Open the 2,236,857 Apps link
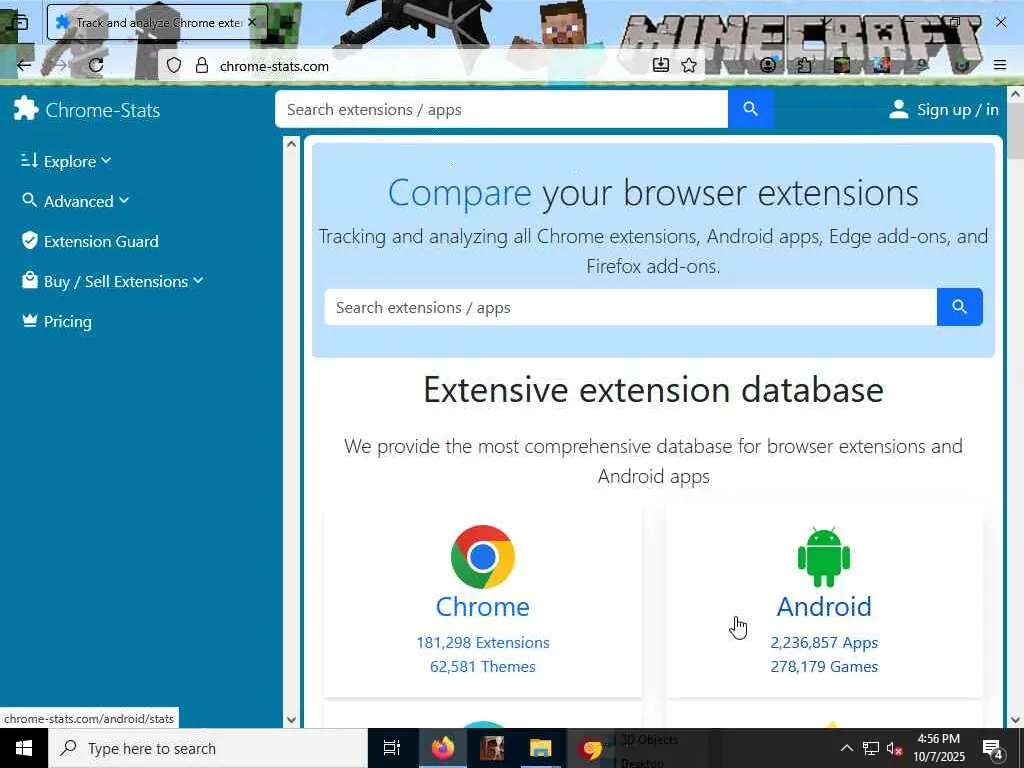1024x768 pixels. point(824,643)
